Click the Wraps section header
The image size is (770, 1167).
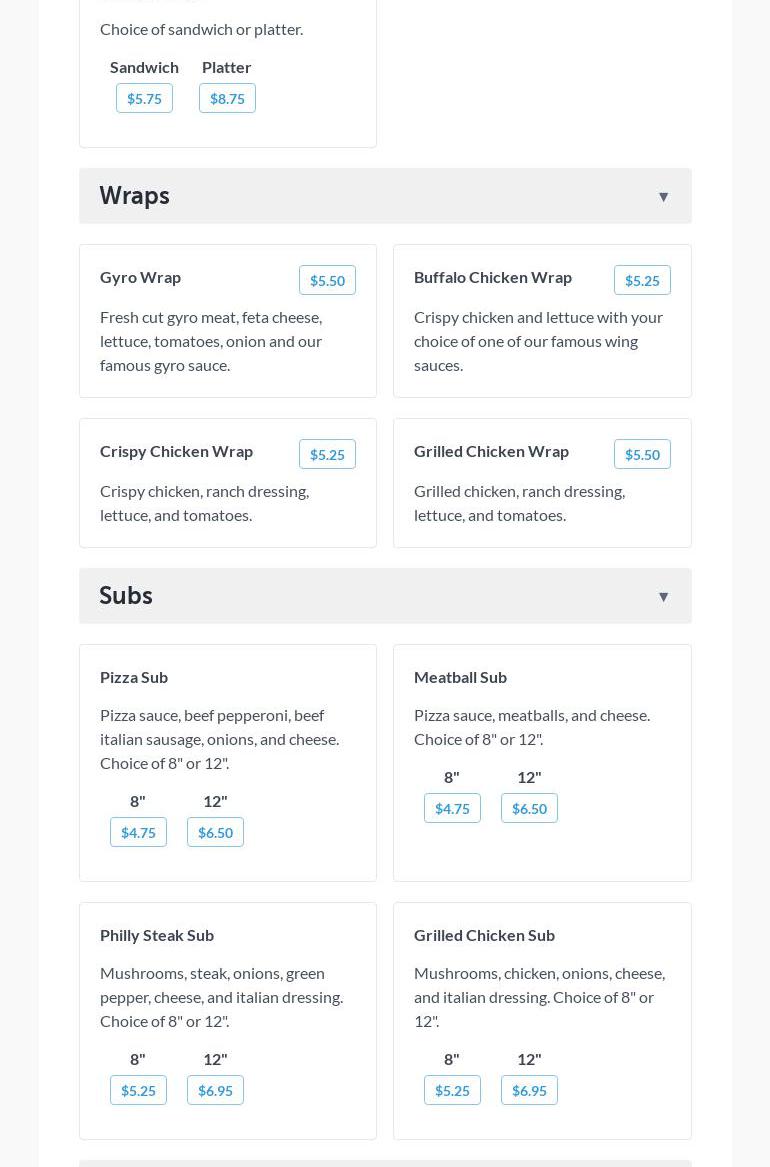click(x=134, y=196)
